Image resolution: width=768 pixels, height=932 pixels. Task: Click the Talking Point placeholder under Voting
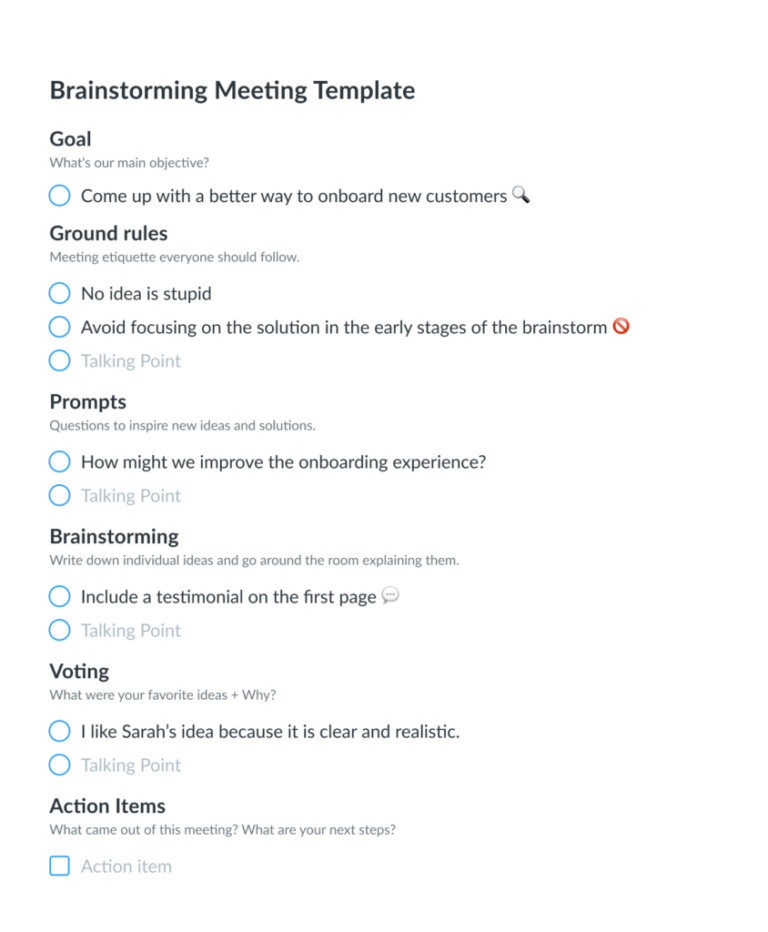pos(130,764)
